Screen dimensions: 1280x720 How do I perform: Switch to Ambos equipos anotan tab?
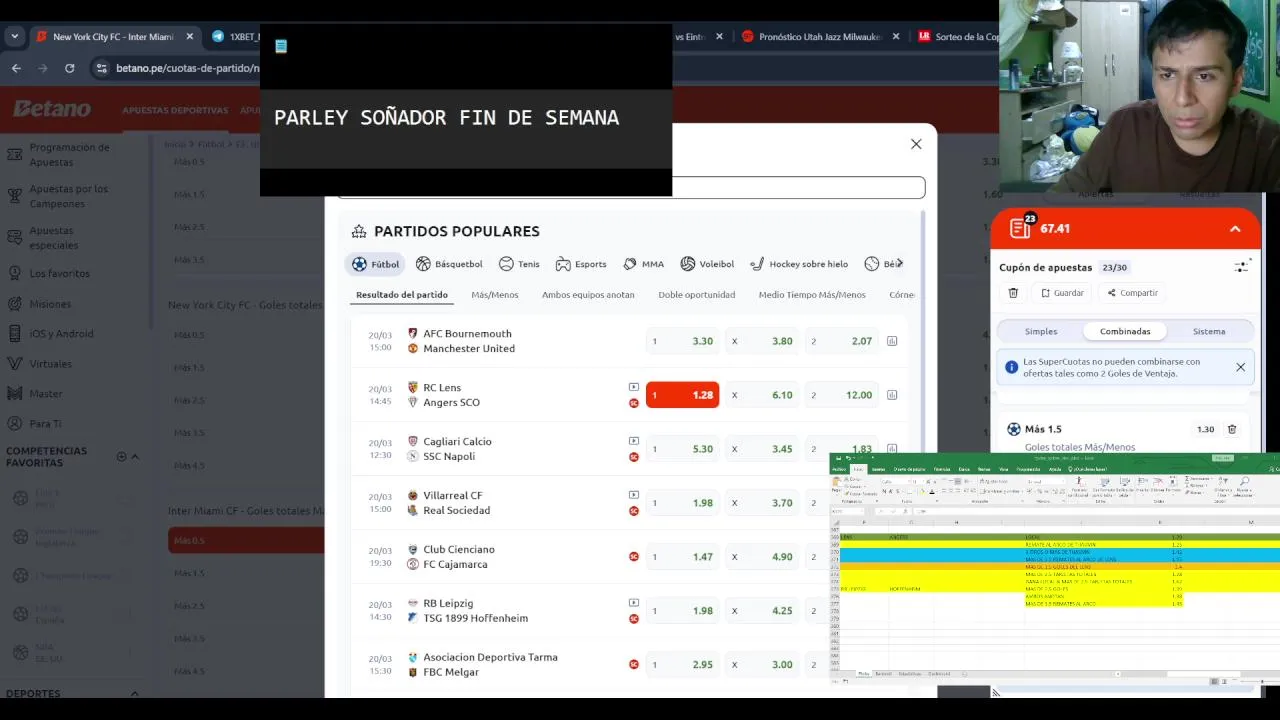588,295
